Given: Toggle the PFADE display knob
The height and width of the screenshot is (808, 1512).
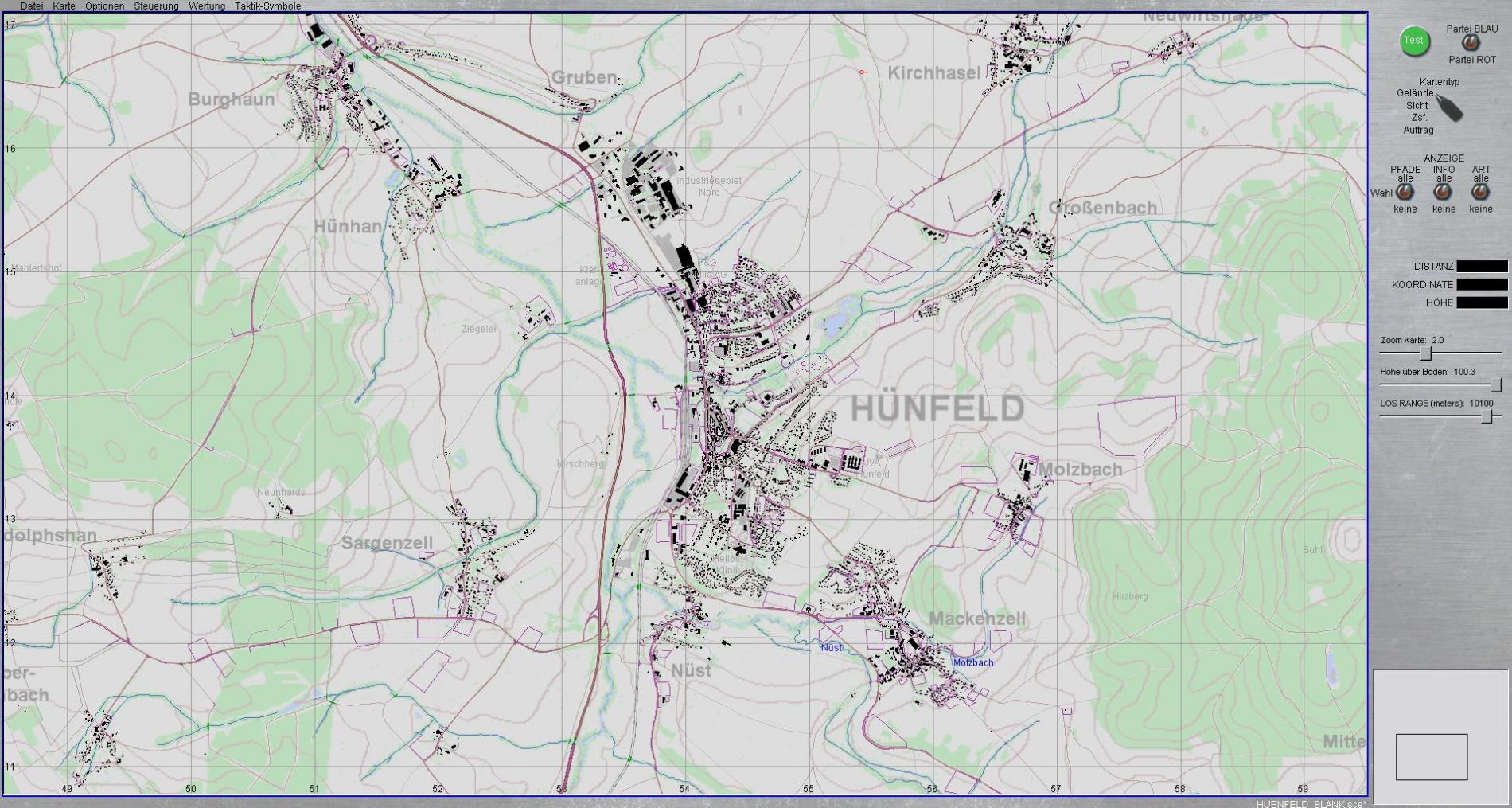Looking at the screenshot, I should pyautogui.click(x=1405, y=192).
